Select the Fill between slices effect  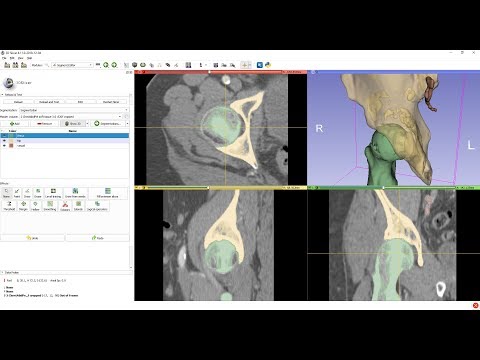coord(107,193)
